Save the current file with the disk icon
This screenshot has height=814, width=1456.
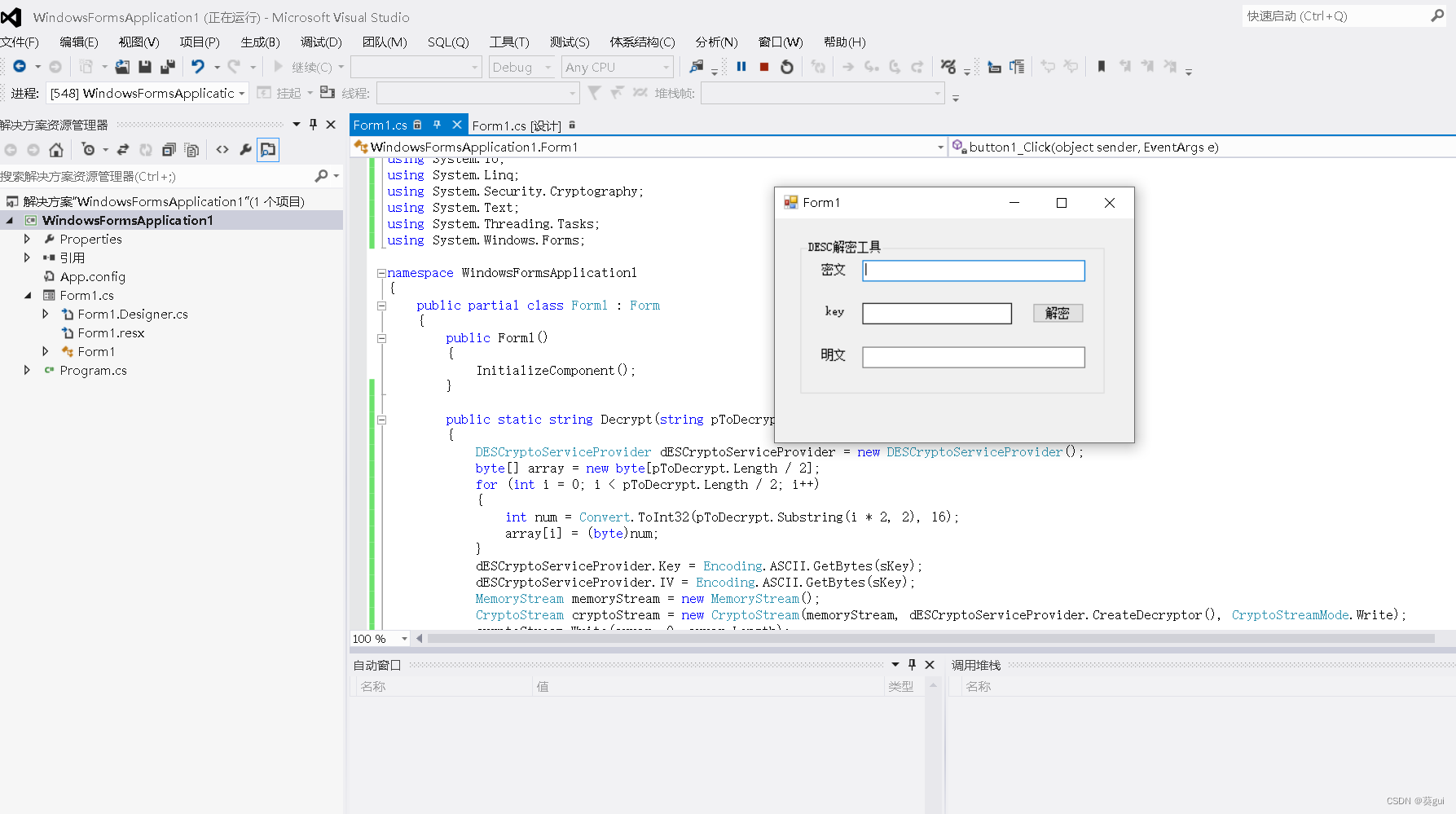pos(145,67)
